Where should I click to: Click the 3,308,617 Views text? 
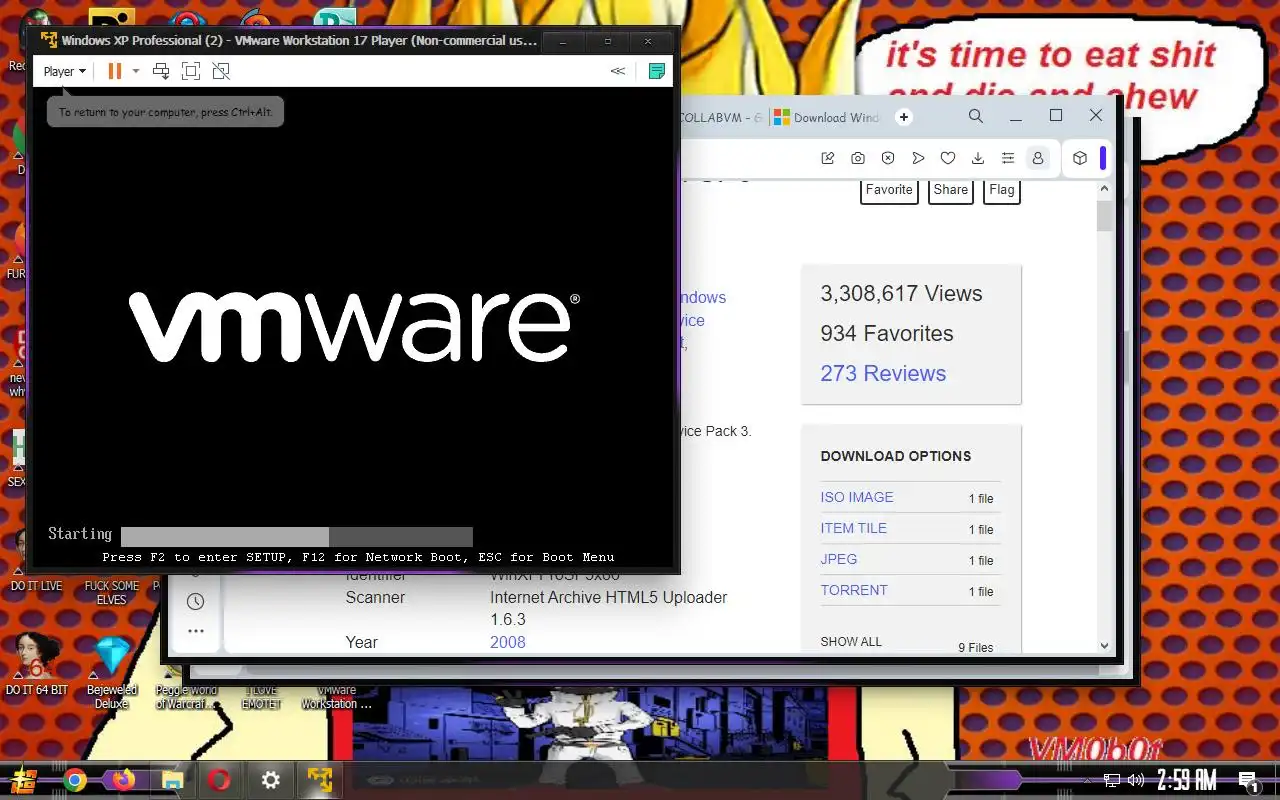point(901,293)
